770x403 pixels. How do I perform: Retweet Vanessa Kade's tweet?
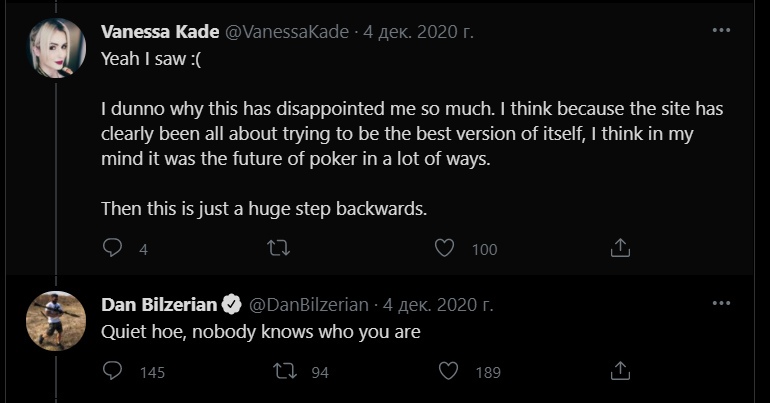278,248
